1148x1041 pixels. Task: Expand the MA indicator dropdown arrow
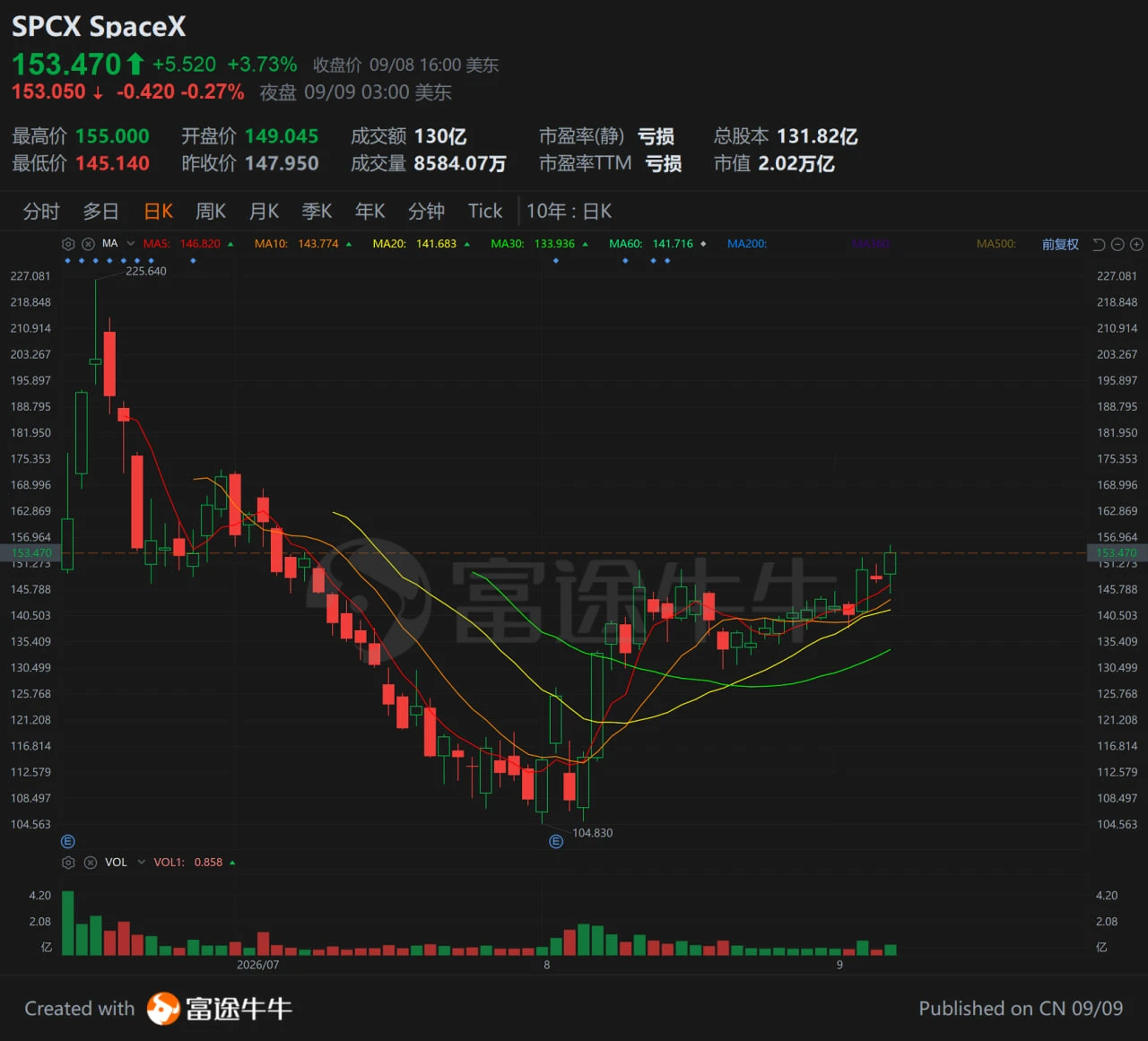pos(131,244)
